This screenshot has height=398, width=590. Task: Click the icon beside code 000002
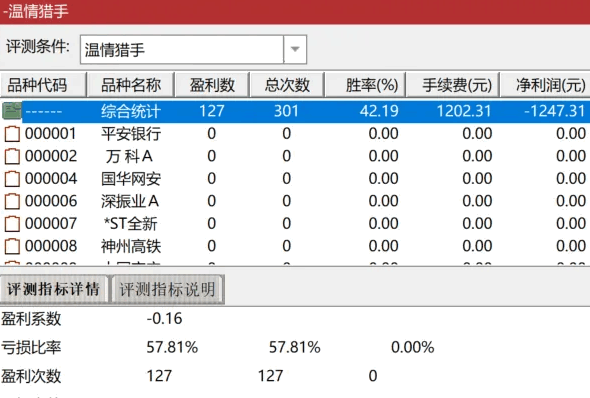point(12,156)
